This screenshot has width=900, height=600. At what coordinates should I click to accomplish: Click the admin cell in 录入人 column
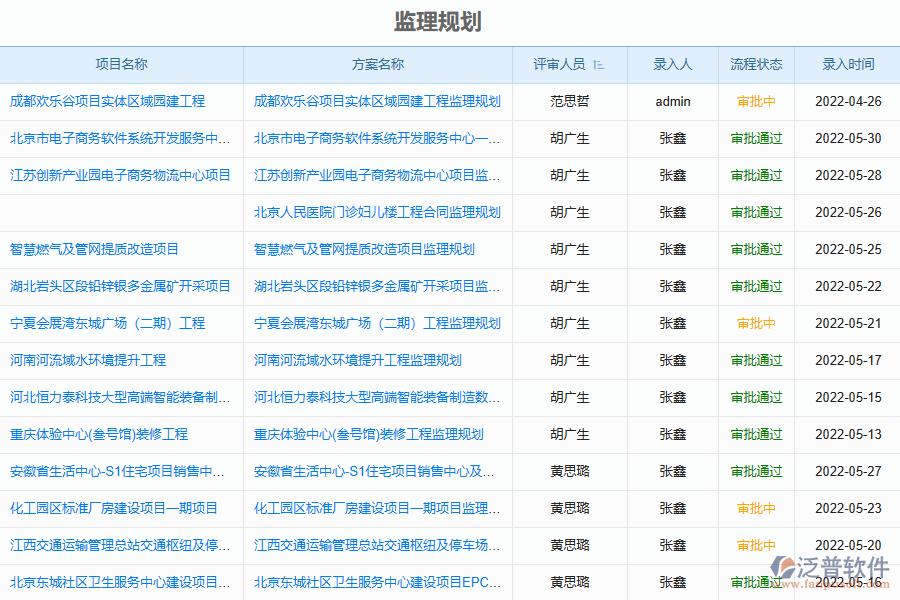click(x=672, y=101)
